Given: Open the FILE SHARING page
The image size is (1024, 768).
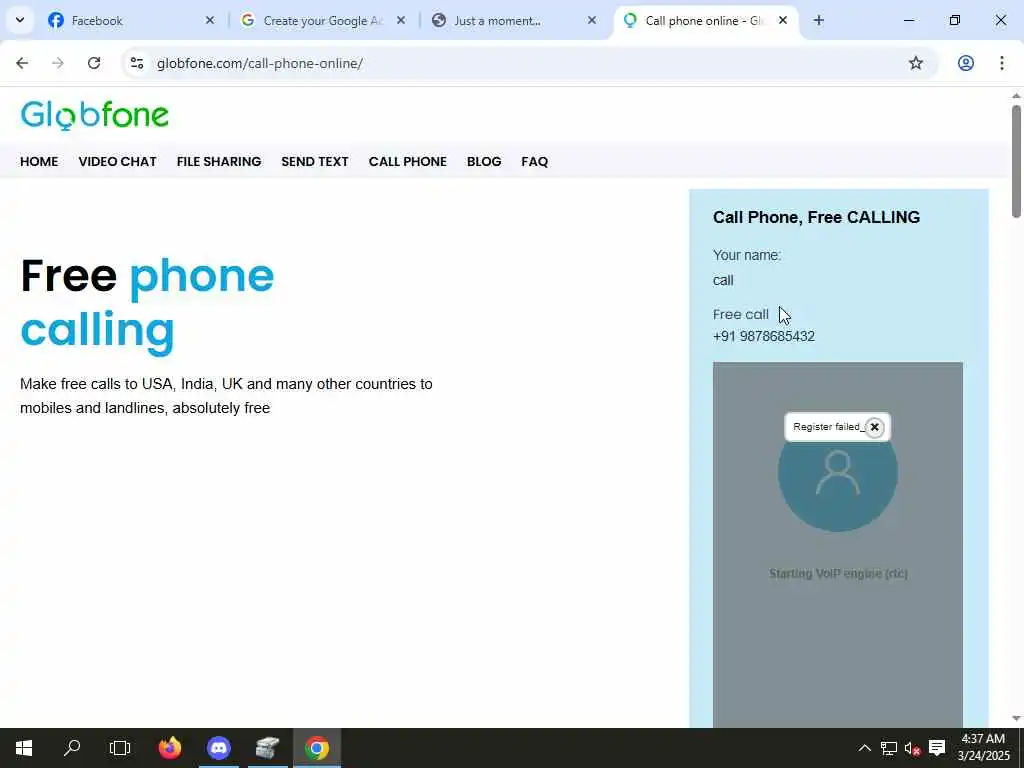Looking at the screenshot, I should pos(219,161).
